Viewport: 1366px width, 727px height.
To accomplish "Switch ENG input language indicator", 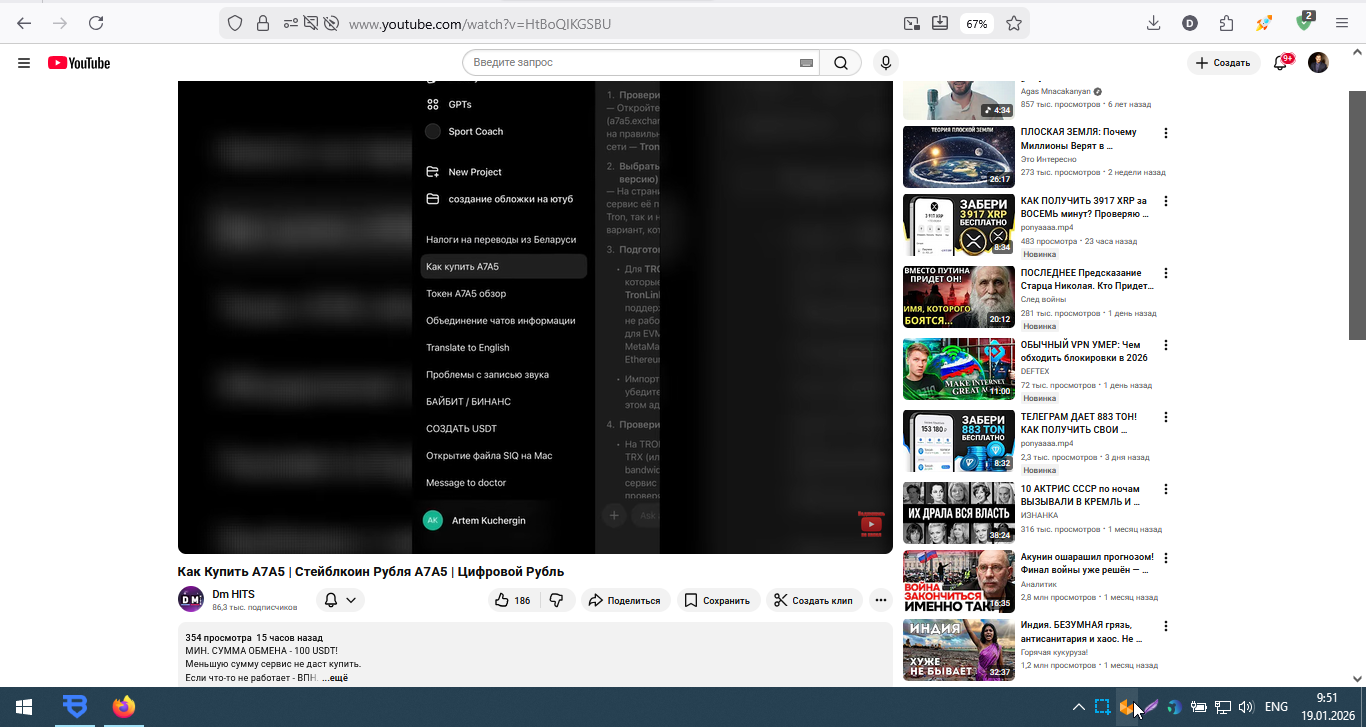I will tap(1276, 707).
